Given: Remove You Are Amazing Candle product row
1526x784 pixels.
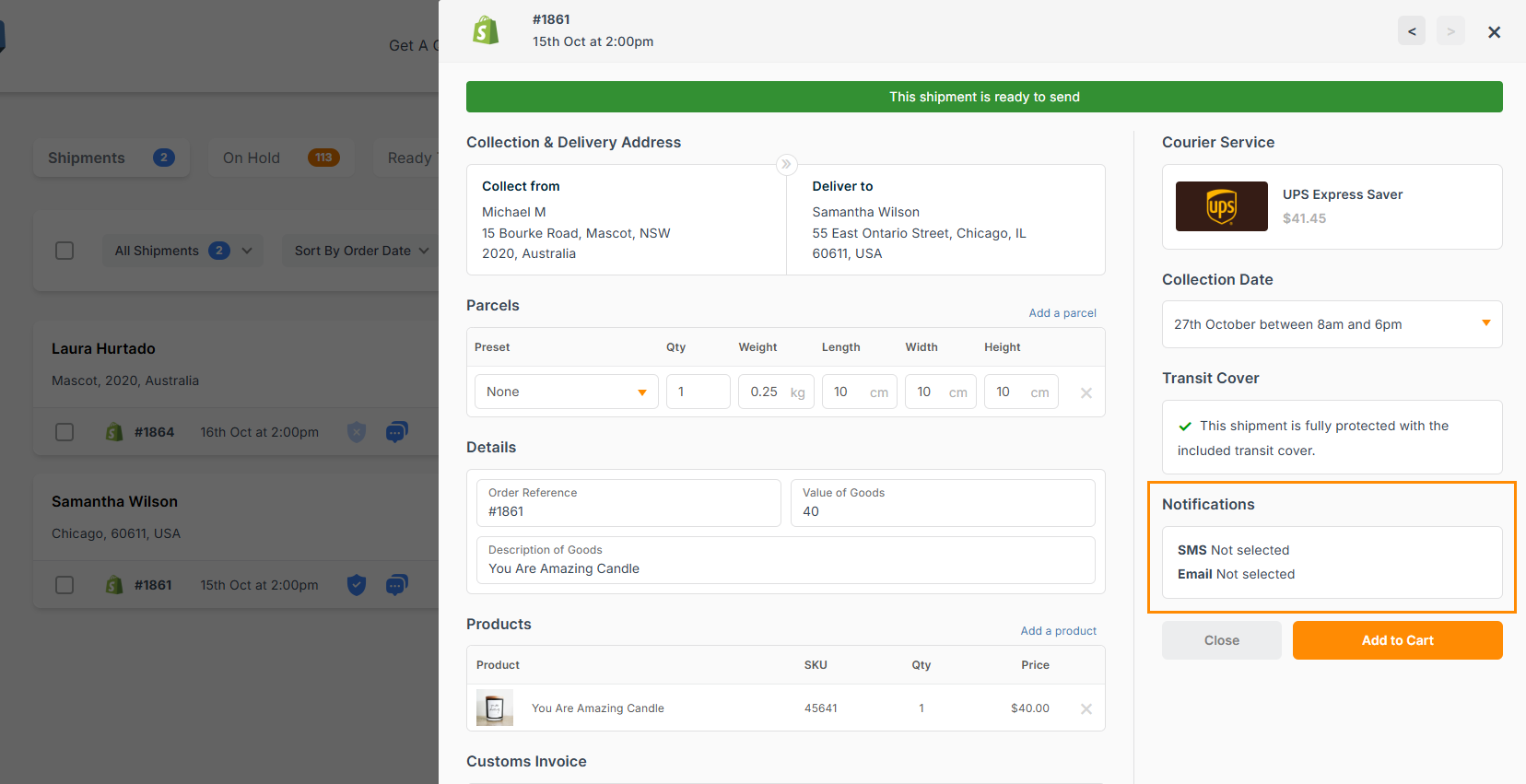Looking at the screenshot, I should coord(1086,708).
